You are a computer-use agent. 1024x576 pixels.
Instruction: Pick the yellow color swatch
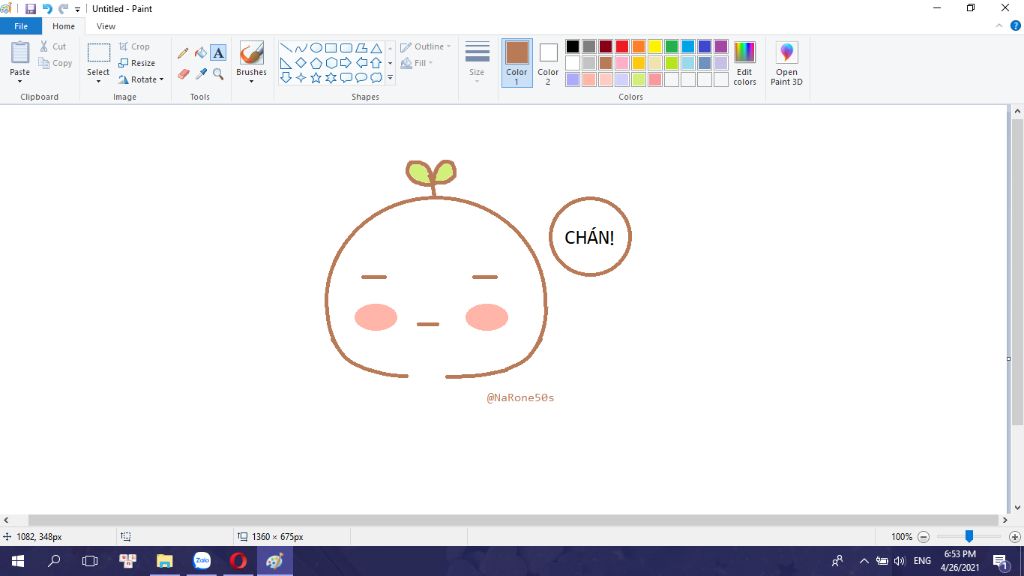[x=655, y=46]
